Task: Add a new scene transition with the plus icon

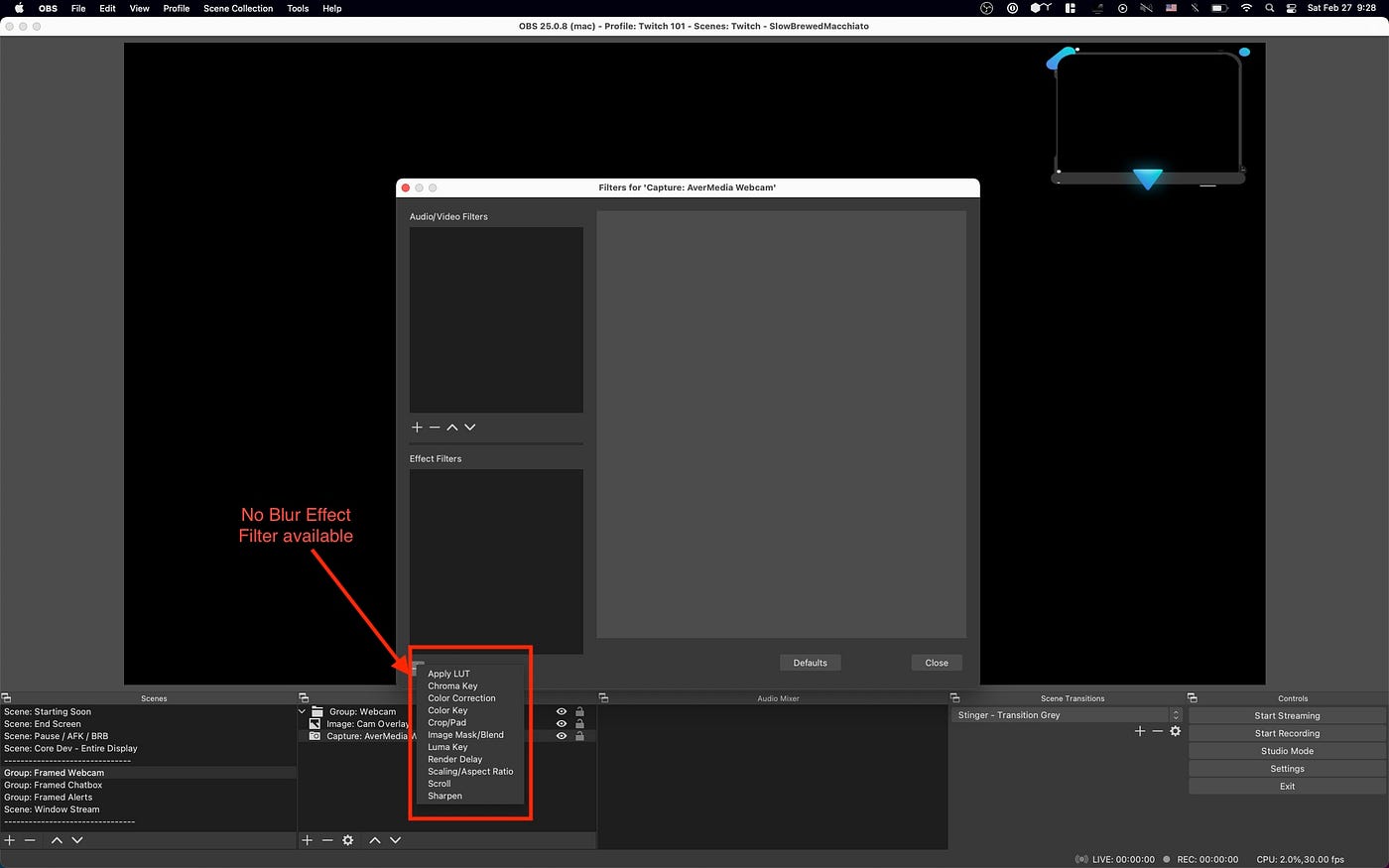Action: pos(1139,731)
